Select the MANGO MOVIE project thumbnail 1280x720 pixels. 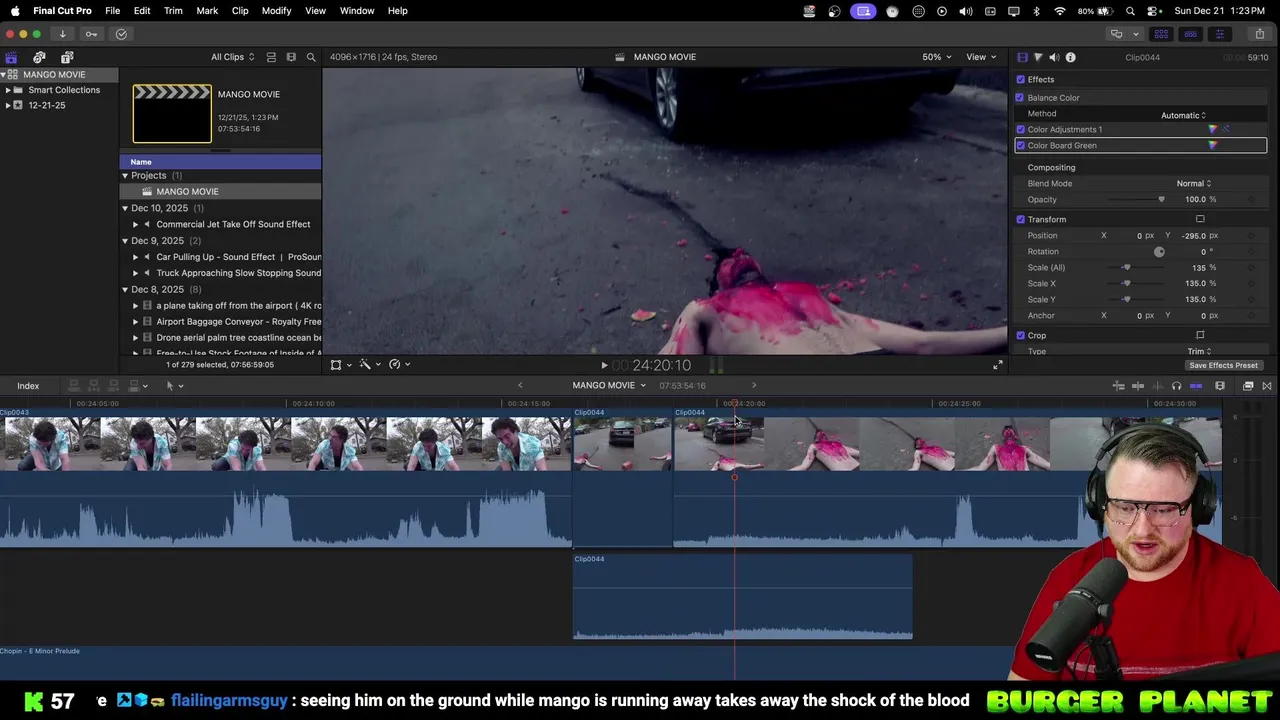[172, 114]
